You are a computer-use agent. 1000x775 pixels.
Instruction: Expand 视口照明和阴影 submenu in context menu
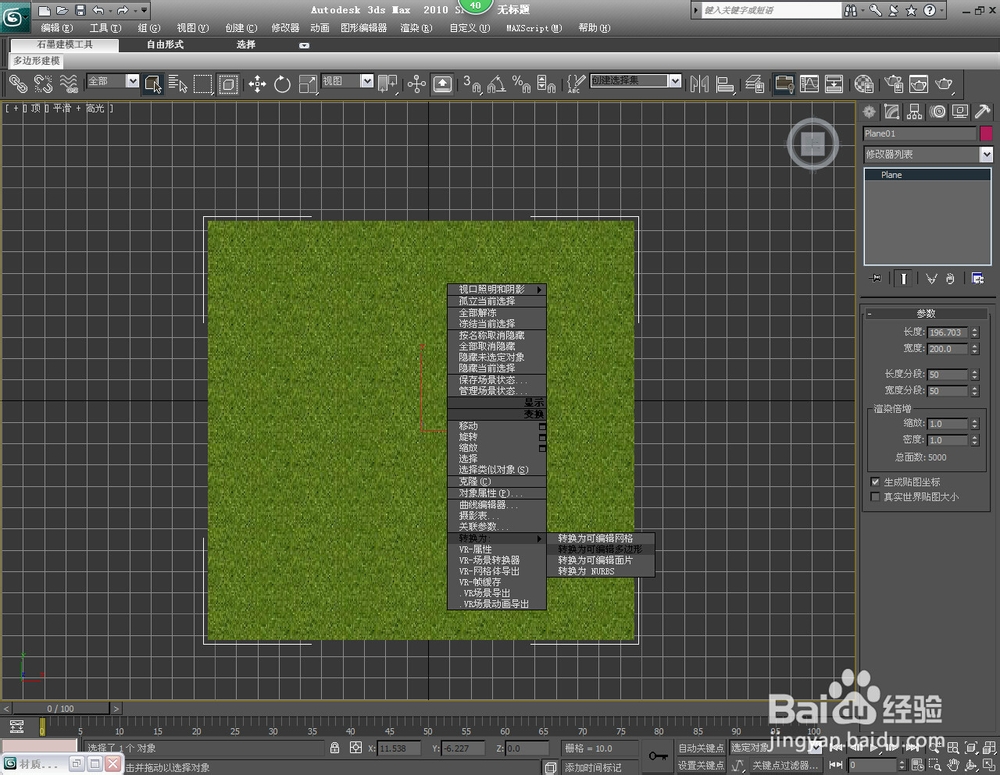(497, 290)
